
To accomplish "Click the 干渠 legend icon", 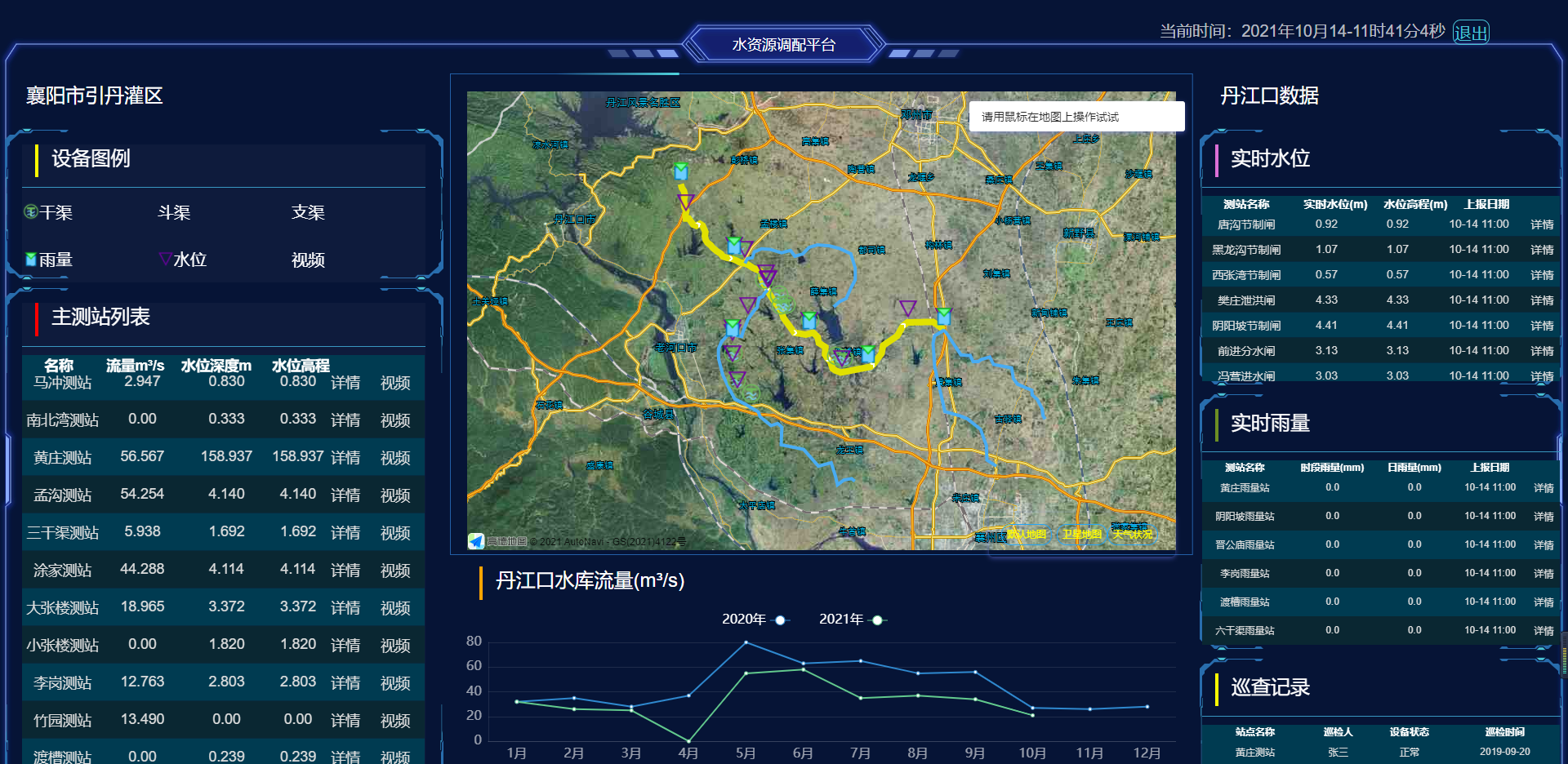I will coord(31,212).
